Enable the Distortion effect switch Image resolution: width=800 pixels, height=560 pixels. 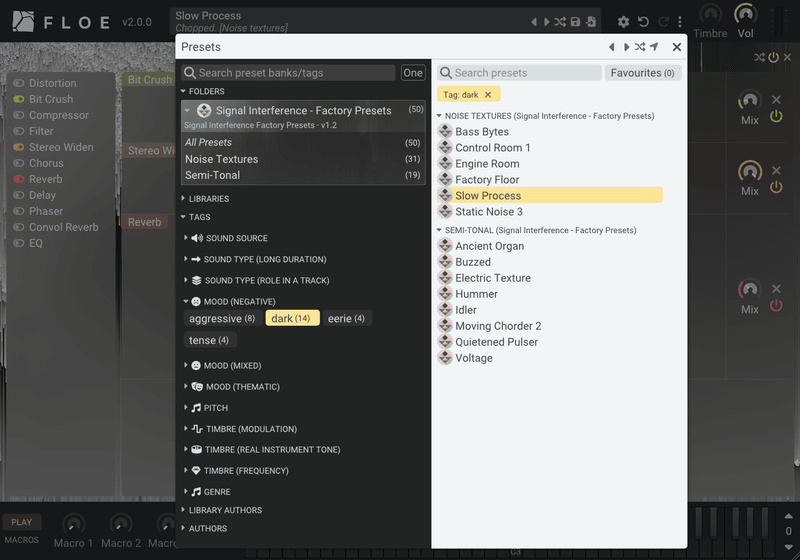tap(19, 83)
